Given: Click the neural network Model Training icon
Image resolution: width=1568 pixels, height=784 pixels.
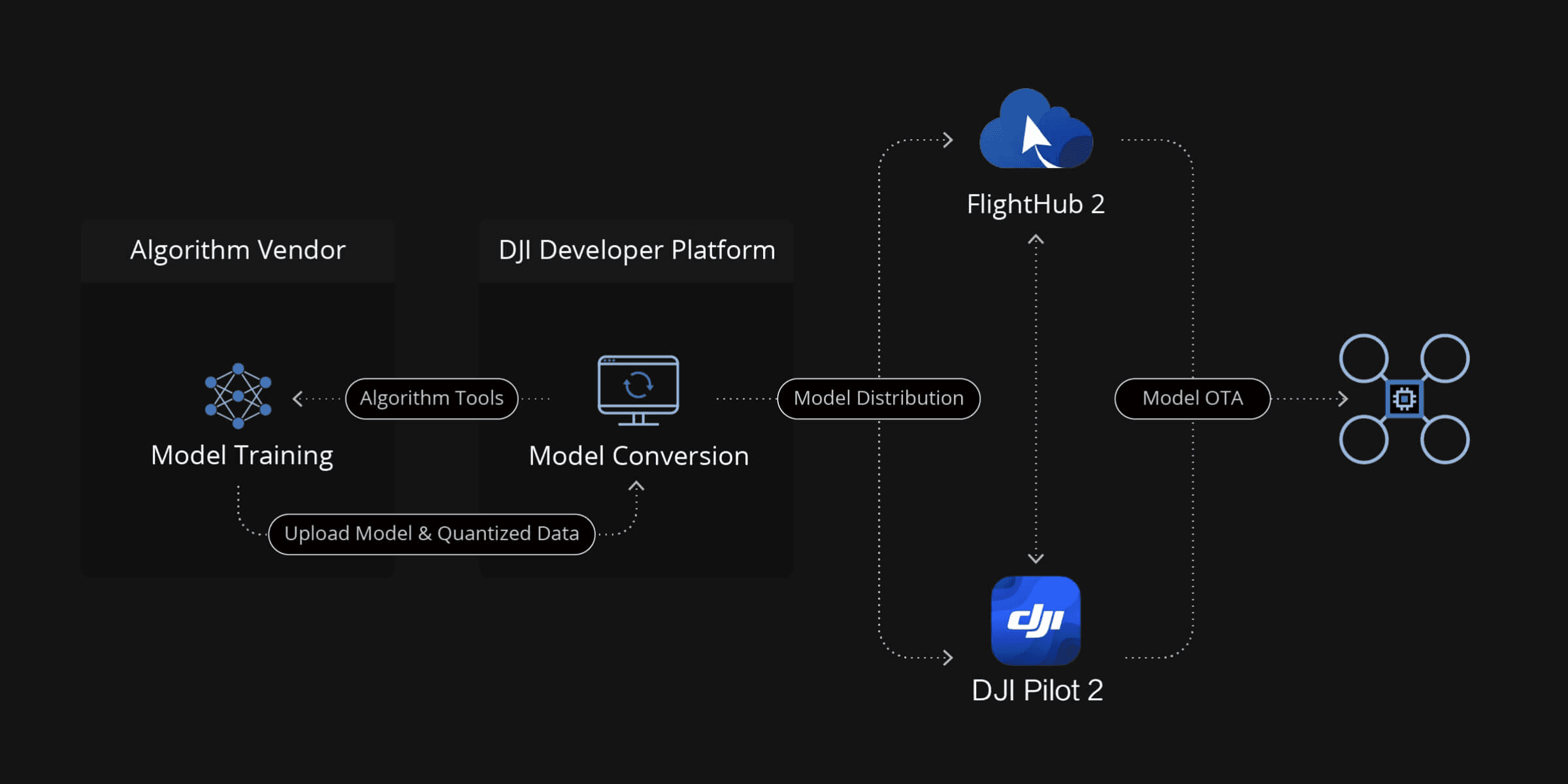Looking at the screenshot, I should click(x=238, y=396).
